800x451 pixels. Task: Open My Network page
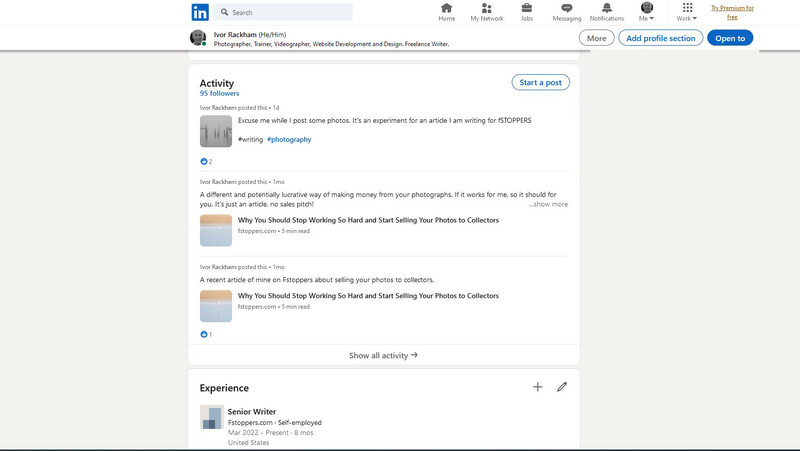[x=487, y=12]
